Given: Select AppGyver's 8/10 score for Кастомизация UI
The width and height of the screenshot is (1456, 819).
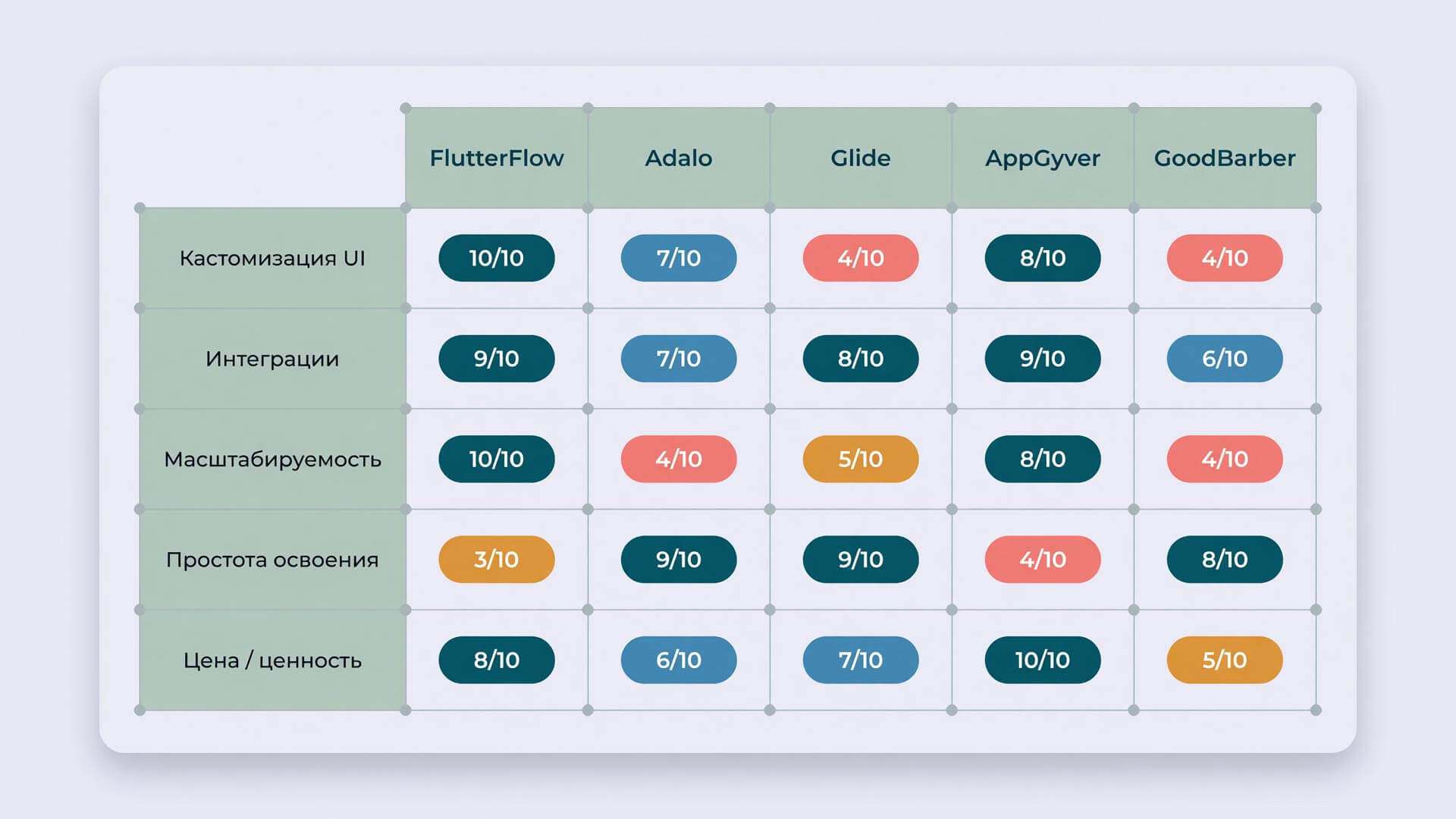Looking at the screenshot, I should (1043, 258).
